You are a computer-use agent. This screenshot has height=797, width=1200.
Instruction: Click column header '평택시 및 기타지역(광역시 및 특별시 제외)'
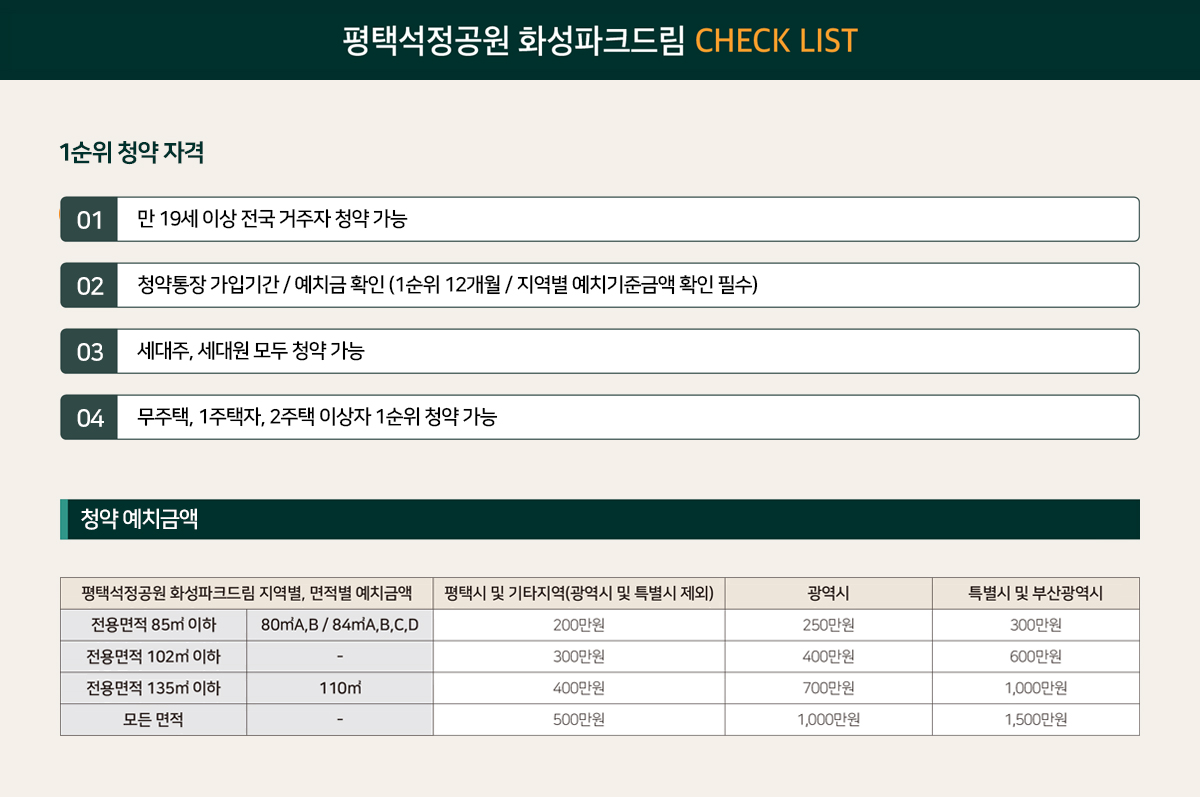[579, 593]
